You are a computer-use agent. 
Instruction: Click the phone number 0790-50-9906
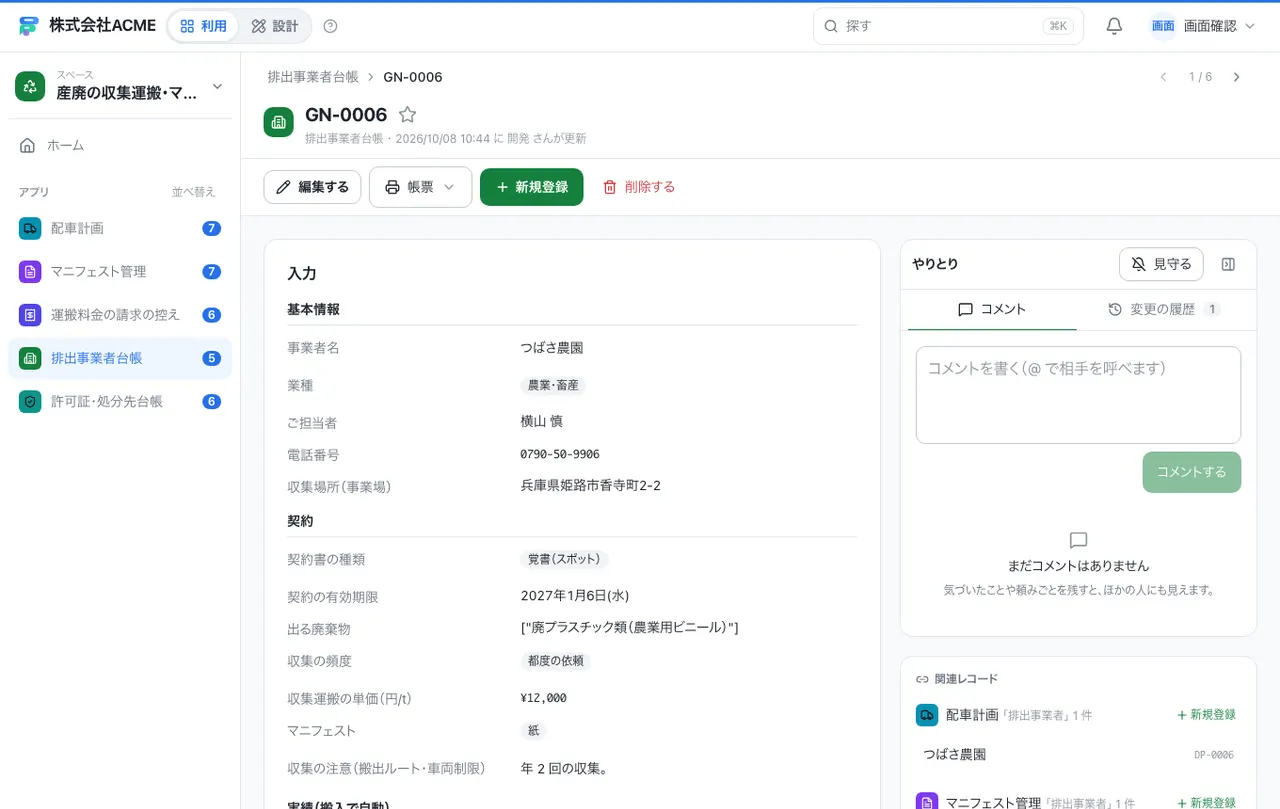click(560, 454)
